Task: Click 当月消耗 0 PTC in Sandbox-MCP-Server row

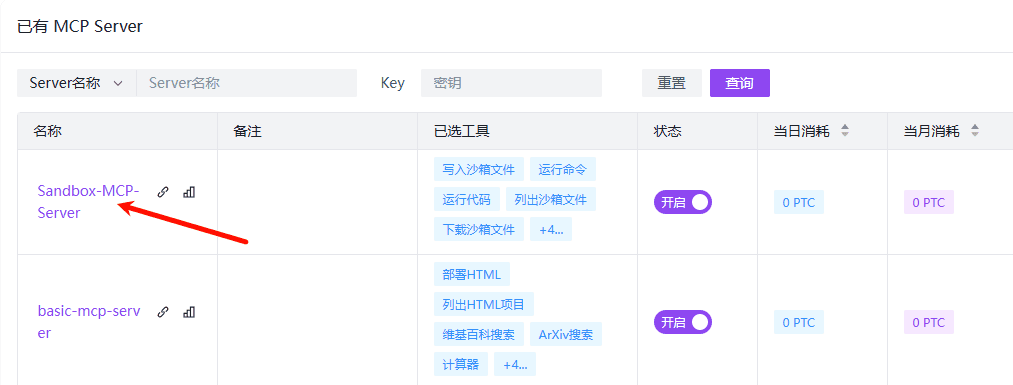Action: pos(928,202)
